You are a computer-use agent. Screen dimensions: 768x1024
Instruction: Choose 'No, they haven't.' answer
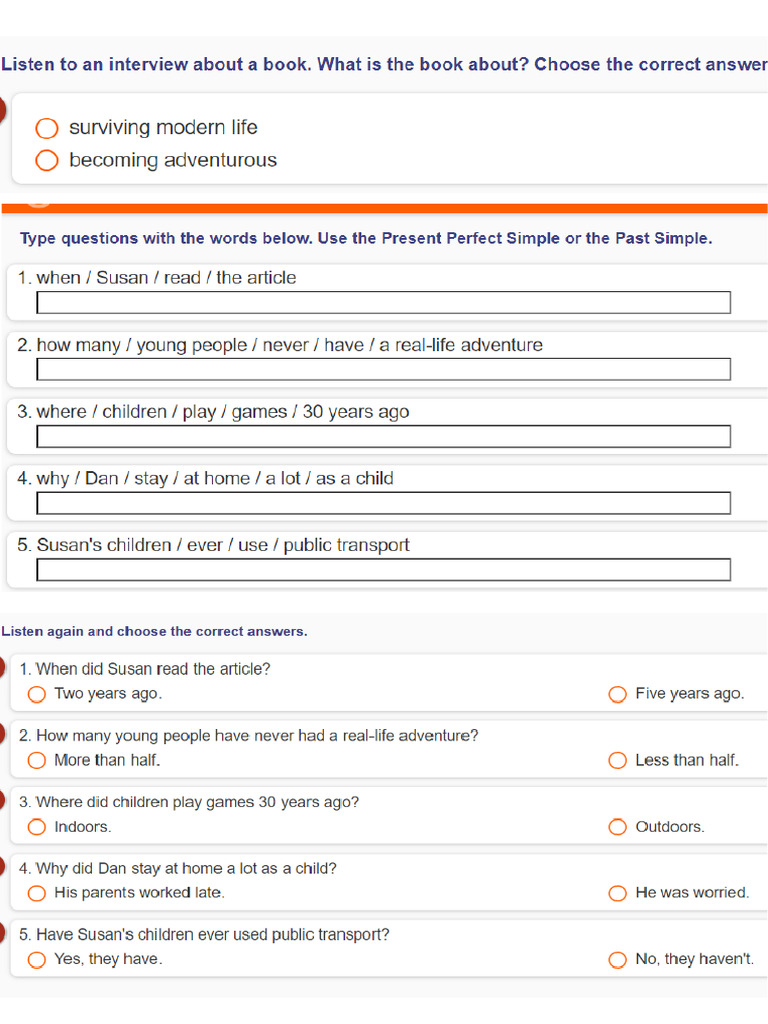tap(618, 960)
